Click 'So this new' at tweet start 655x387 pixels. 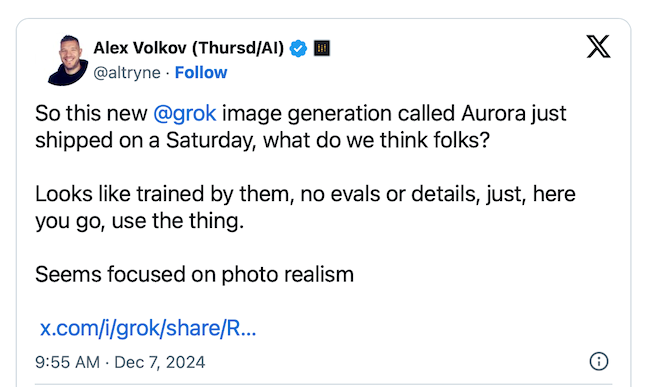(x=91, y=113)
